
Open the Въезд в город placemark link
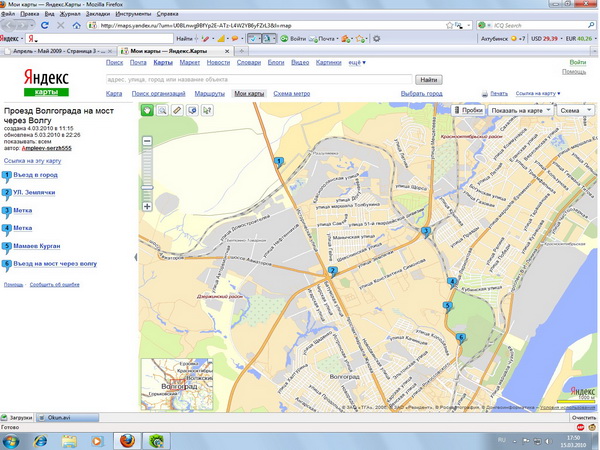pos(35,175)
